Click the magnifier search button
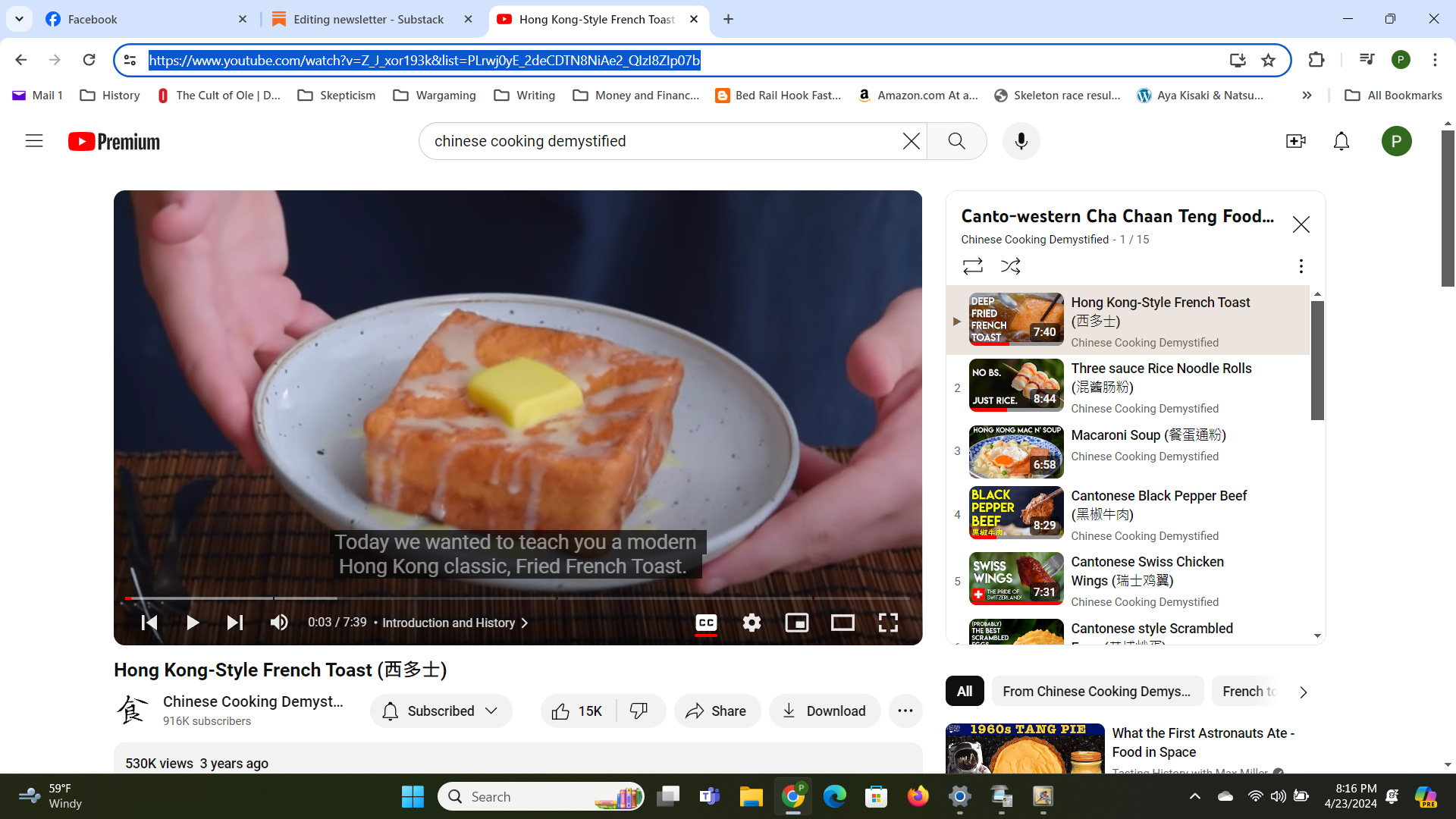 pos(956,141)
